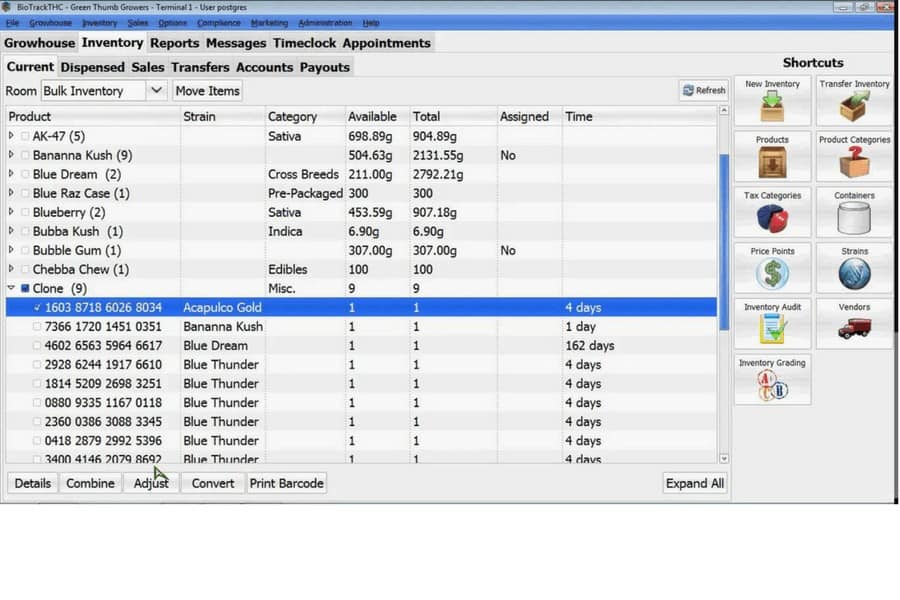Collapse the Clone (9) group
900x600 pixels.
pos(11,288)
